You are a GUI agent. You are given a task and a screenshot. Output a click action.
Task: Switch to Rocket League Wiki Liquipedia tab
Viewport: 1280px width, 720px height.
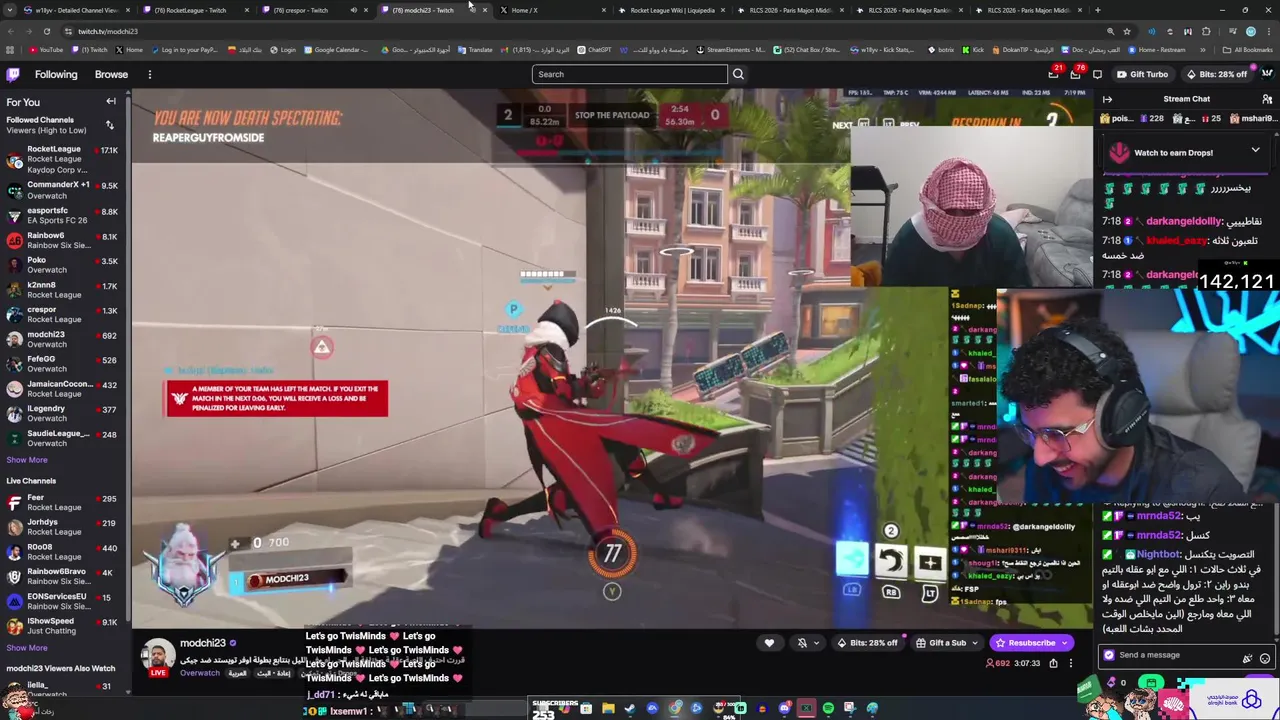672,10
